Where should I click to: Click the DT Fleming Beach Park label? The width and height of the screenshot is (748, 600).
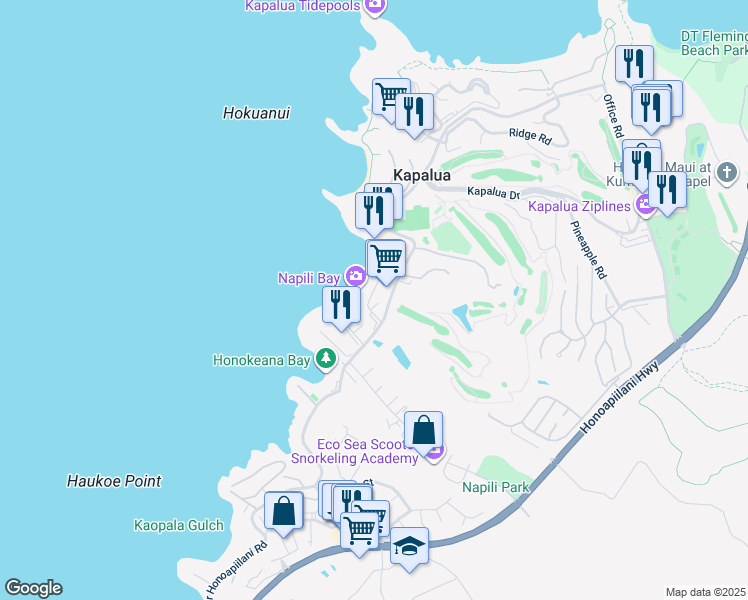point(714,43)
